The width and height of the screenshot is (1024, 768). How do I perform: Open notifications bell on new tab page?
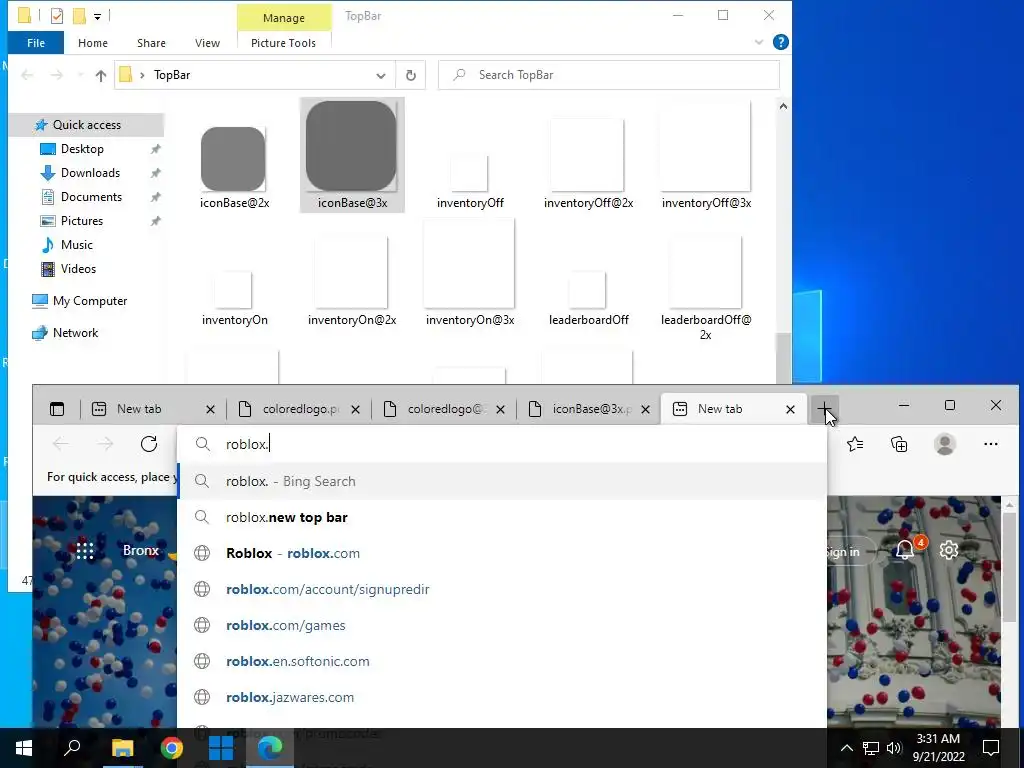(905, 550)
